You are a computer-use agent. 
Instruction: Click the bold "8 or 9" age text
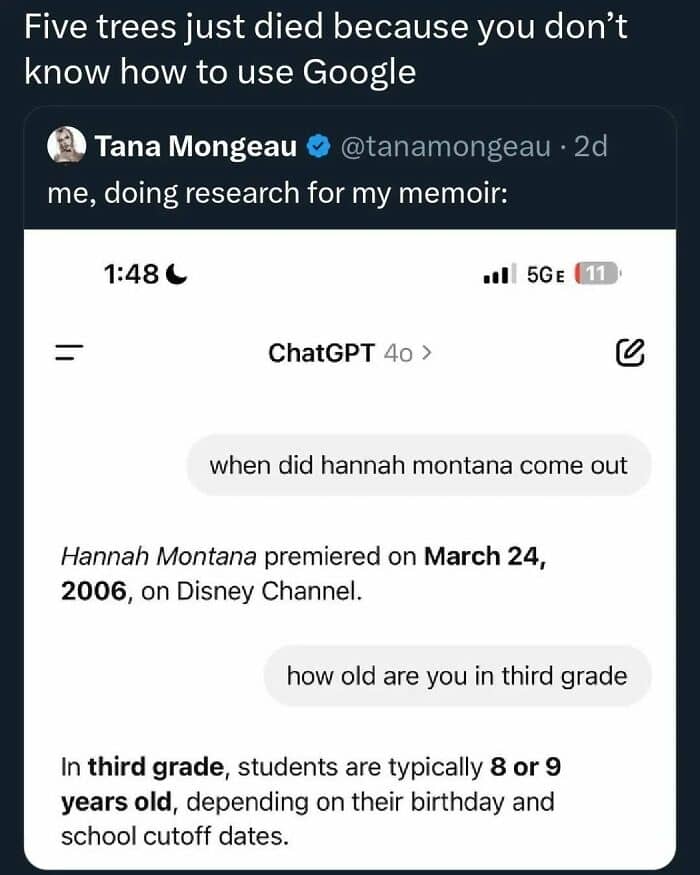pyautogui.click(x=525, y=768)
